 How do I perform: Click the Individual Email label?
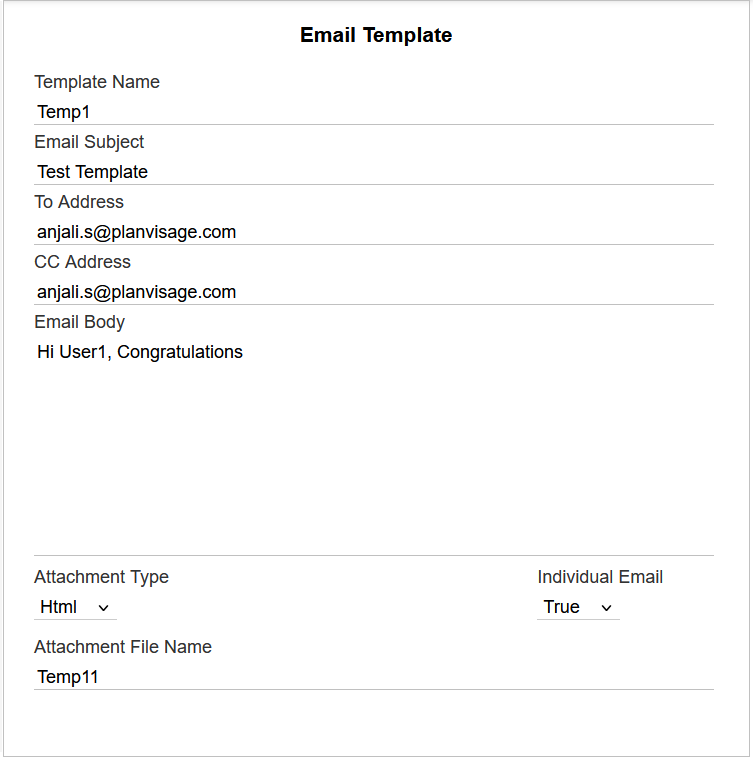[600, 577]
